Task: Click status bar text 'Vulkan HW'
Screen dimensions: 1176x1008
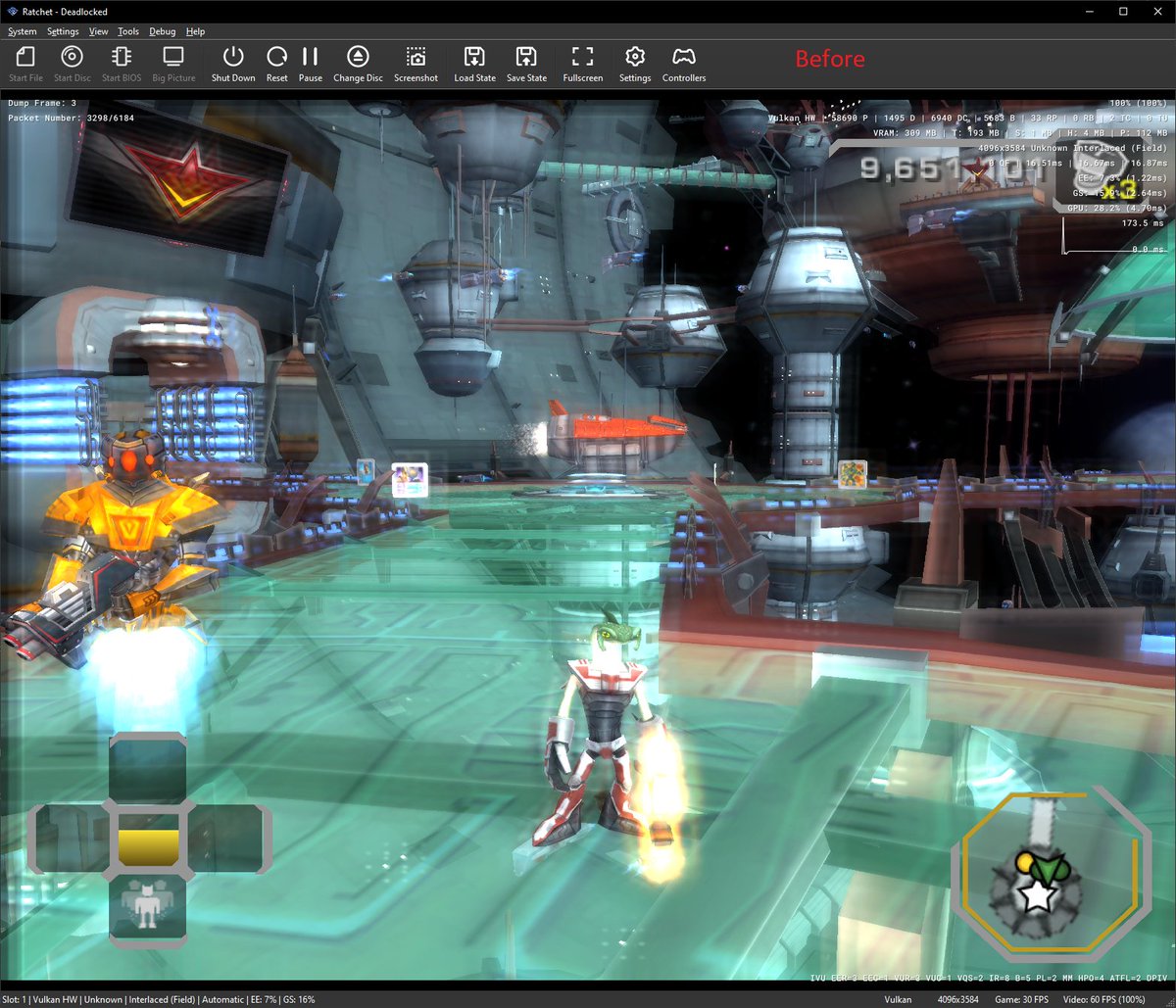Action: pyautogui.click(x=56, y=999)
